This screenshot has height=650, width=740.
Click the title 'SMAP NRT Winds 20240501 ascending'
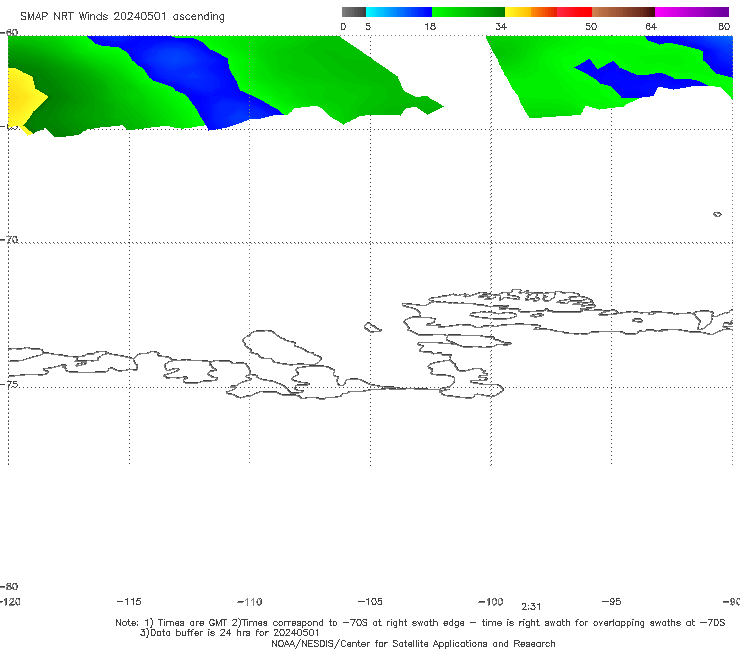pyautogui.click(x=122, y=16)
